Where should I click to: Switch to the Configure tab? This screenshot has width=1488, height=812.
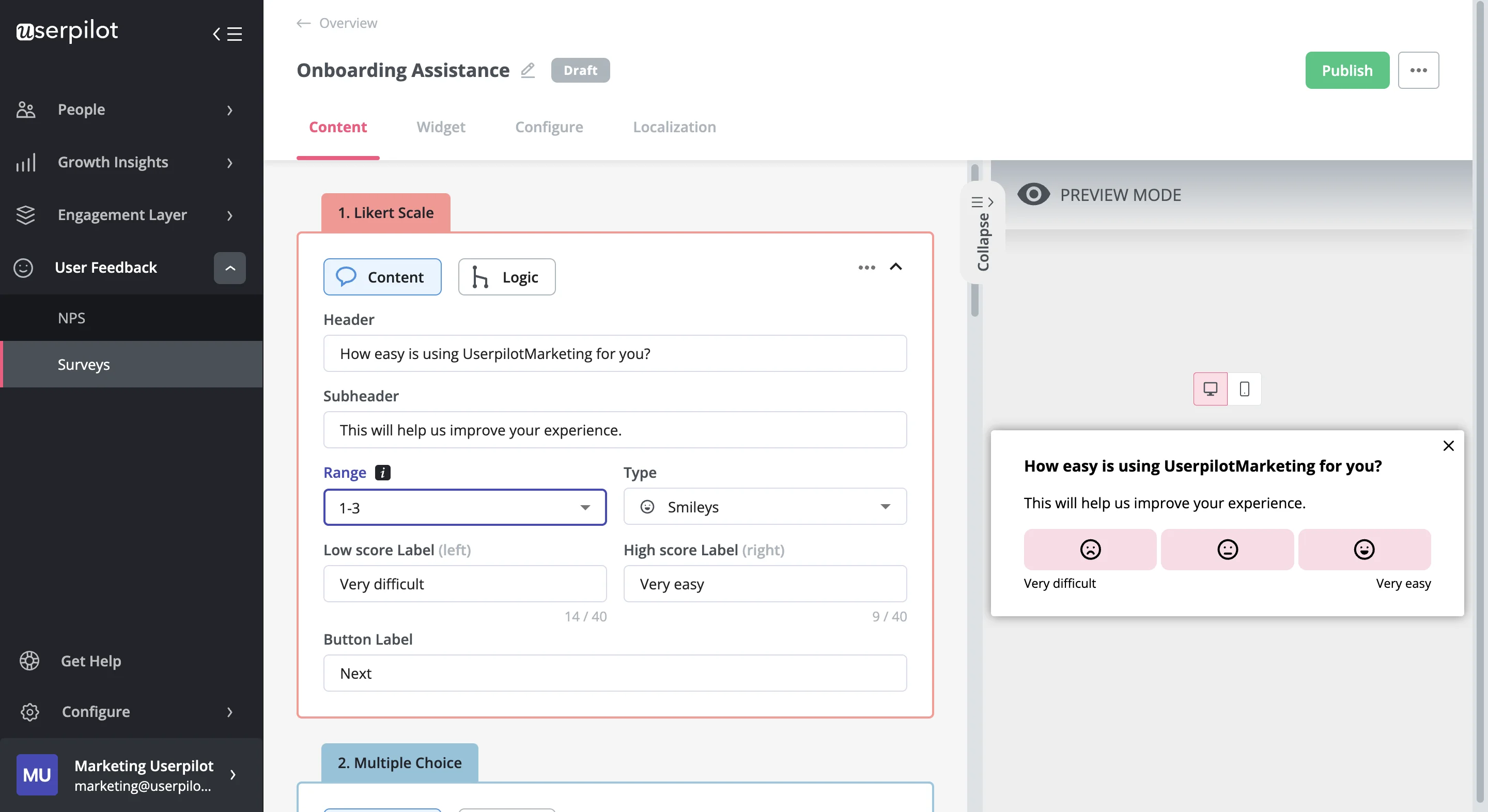tap(549, 127)
